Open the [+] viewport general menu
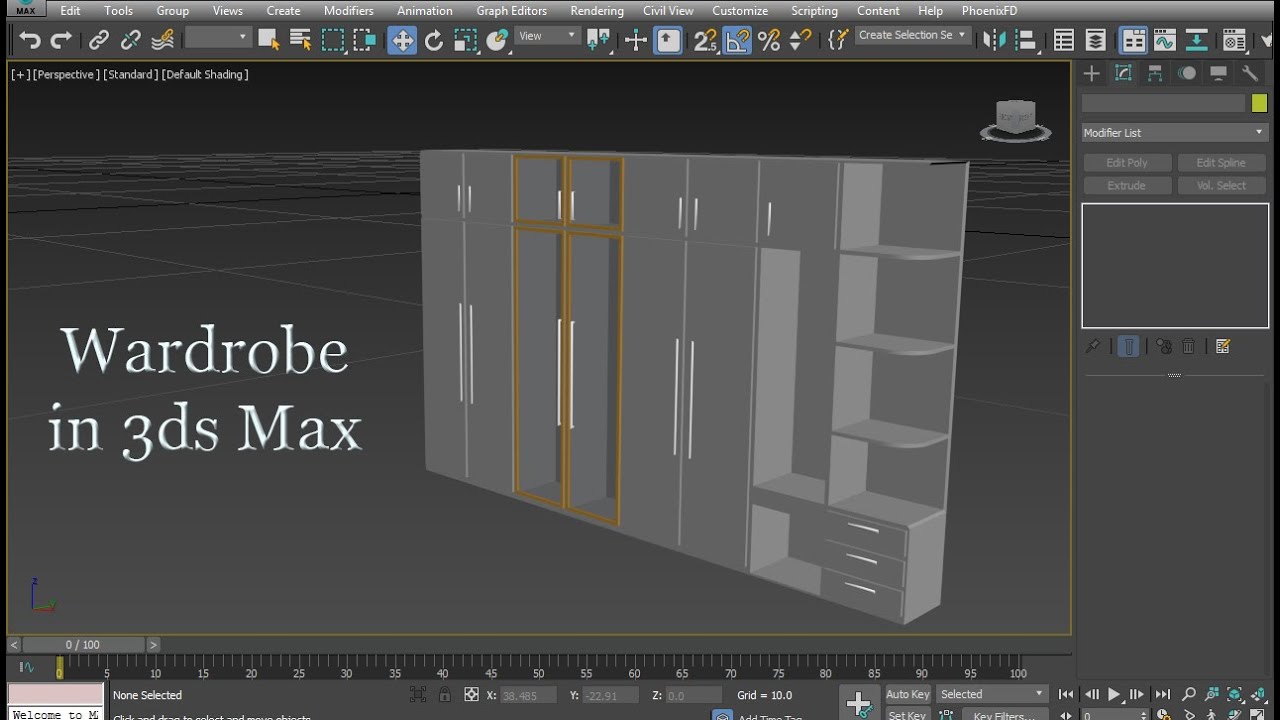1280x720 pixels. 20,74
